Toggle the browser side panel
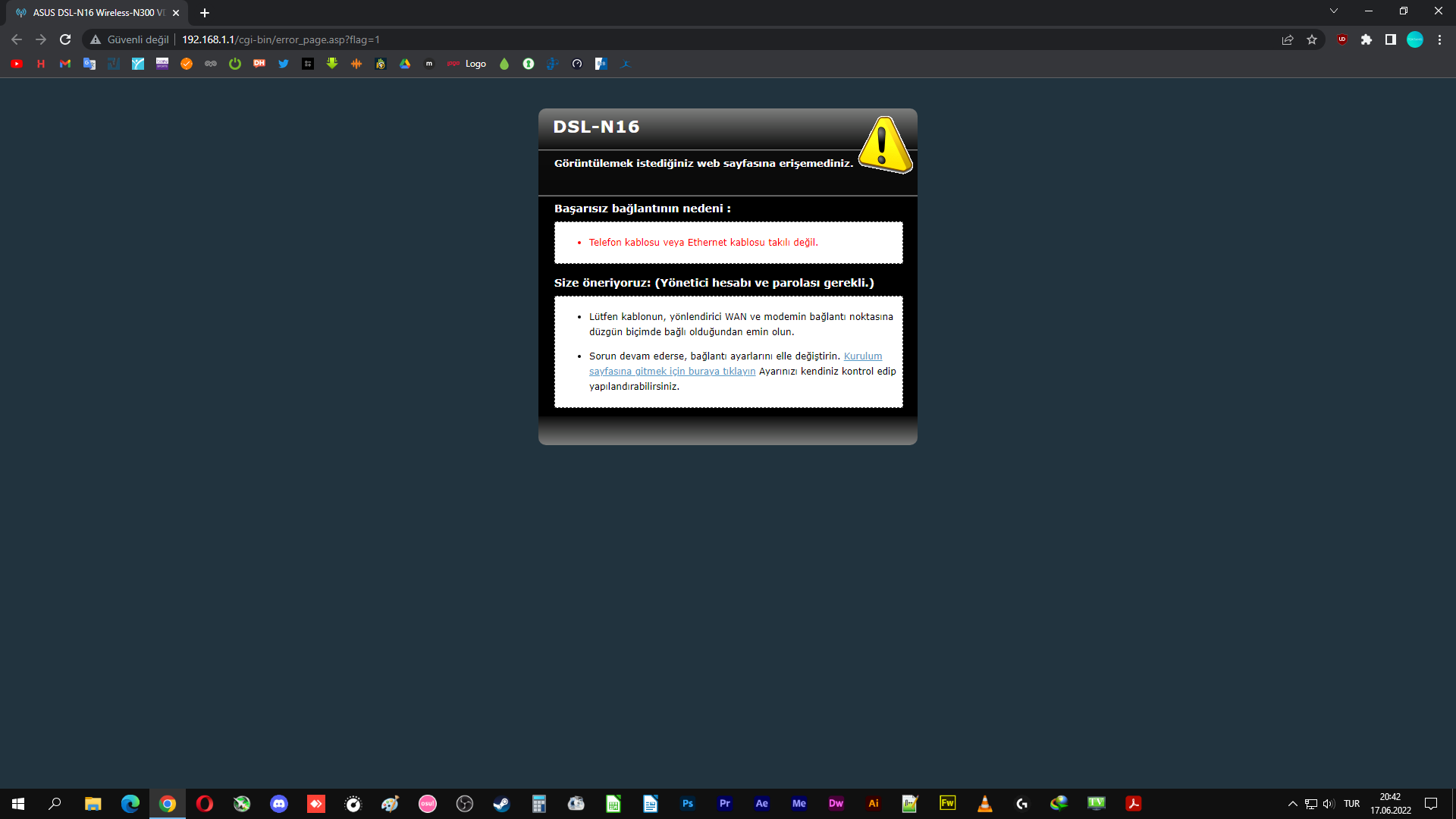Image resolution: width=1456 pixels, height=819 pixels. pyautogui.click(x=1391, y=39)
